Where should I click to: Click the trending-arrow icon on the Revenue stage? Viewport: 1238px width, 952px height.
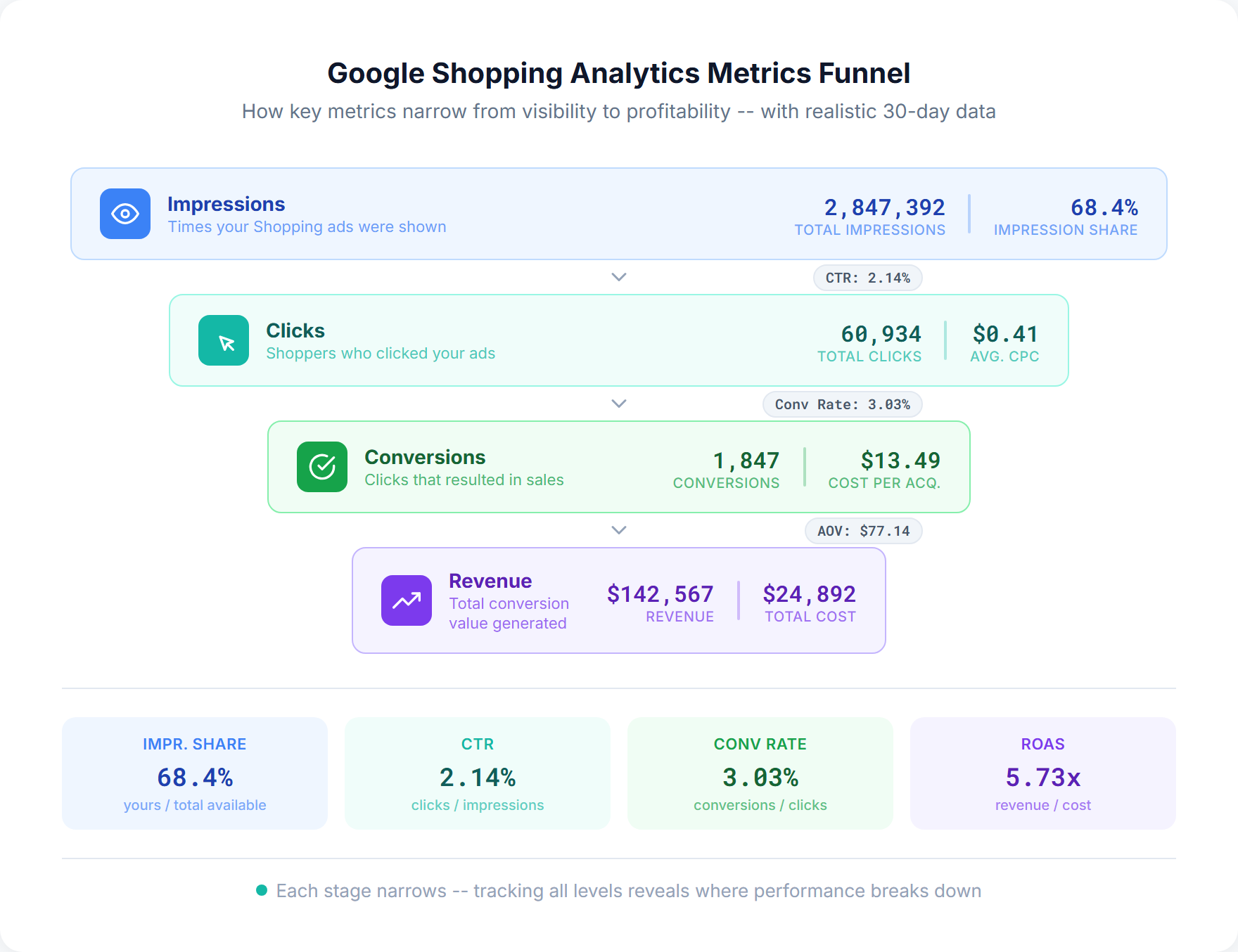(x=407, y=600)
